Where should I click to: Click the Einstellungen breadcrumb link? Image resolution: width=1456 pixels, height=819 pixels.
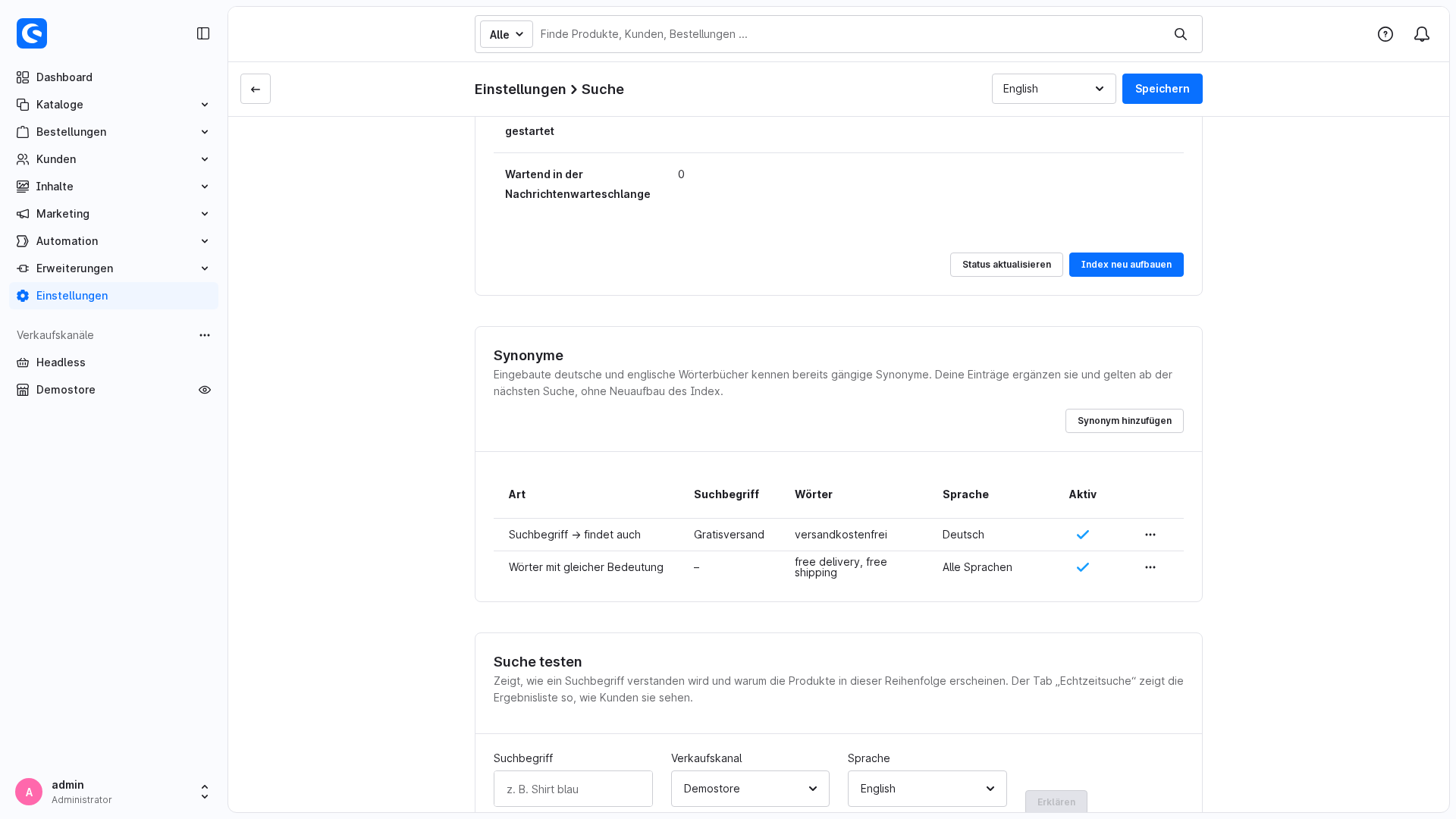click(x=520, y=89)
